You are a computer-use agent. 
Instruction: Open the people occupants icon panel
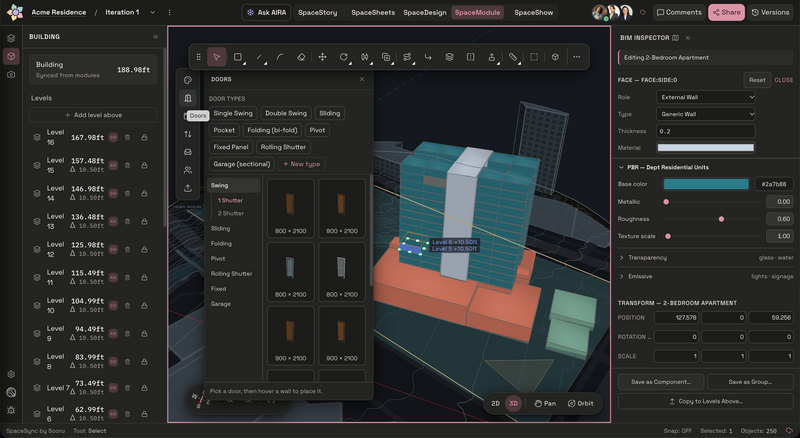[x=188, y=170]
